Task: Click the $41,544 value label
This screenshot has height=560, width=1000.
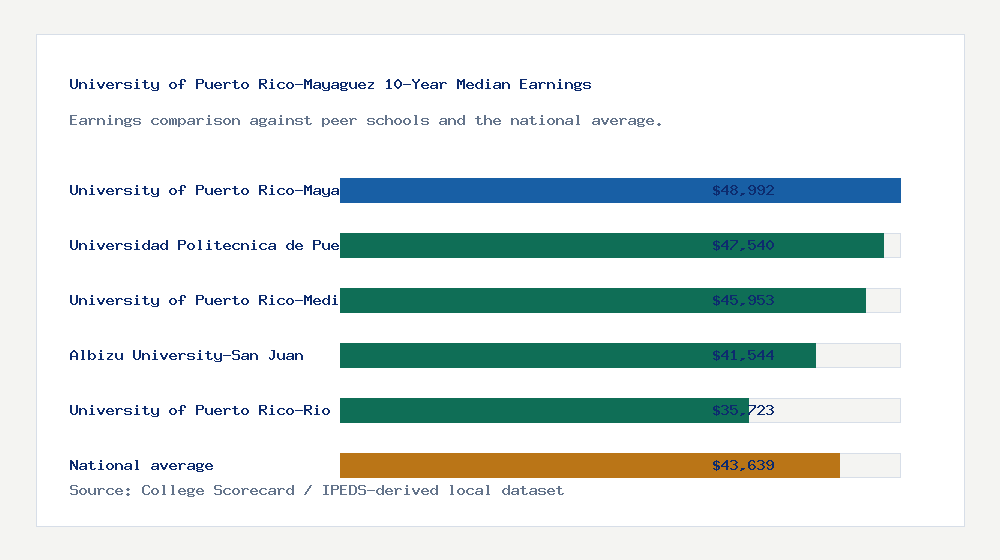Action: [x=743, y=355]
